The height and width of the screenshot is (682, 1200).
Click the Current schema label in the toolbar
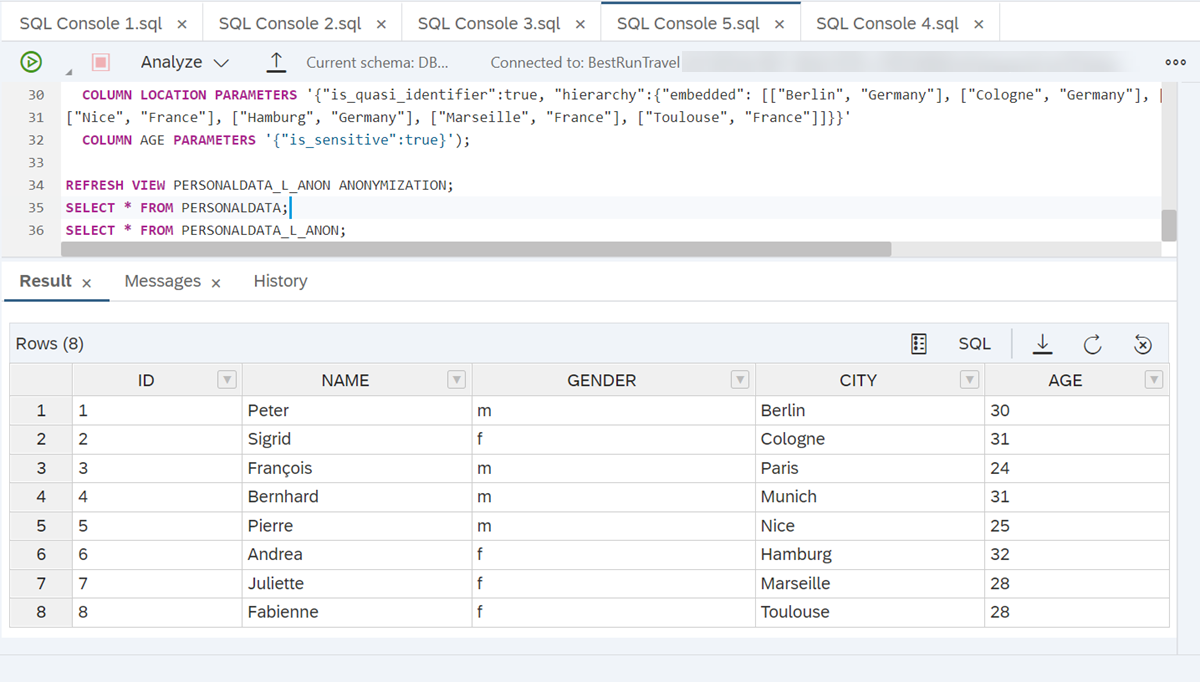[x=377, y=62]
